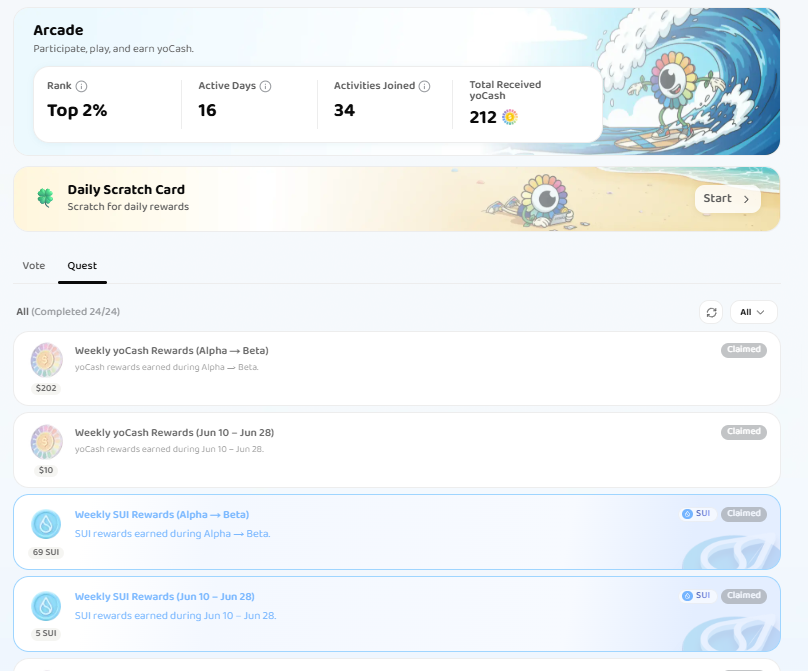Click Weekly yoCash Rewards (Jun 10 – Jun 28) title
The height and width of the screenshot is (671, 808).
[174, 433]
